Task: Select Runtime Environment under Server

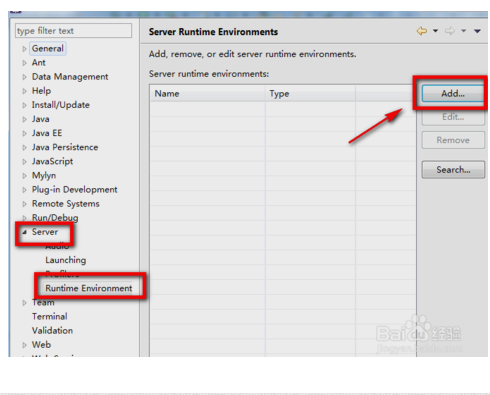Action: pos(89,288)
